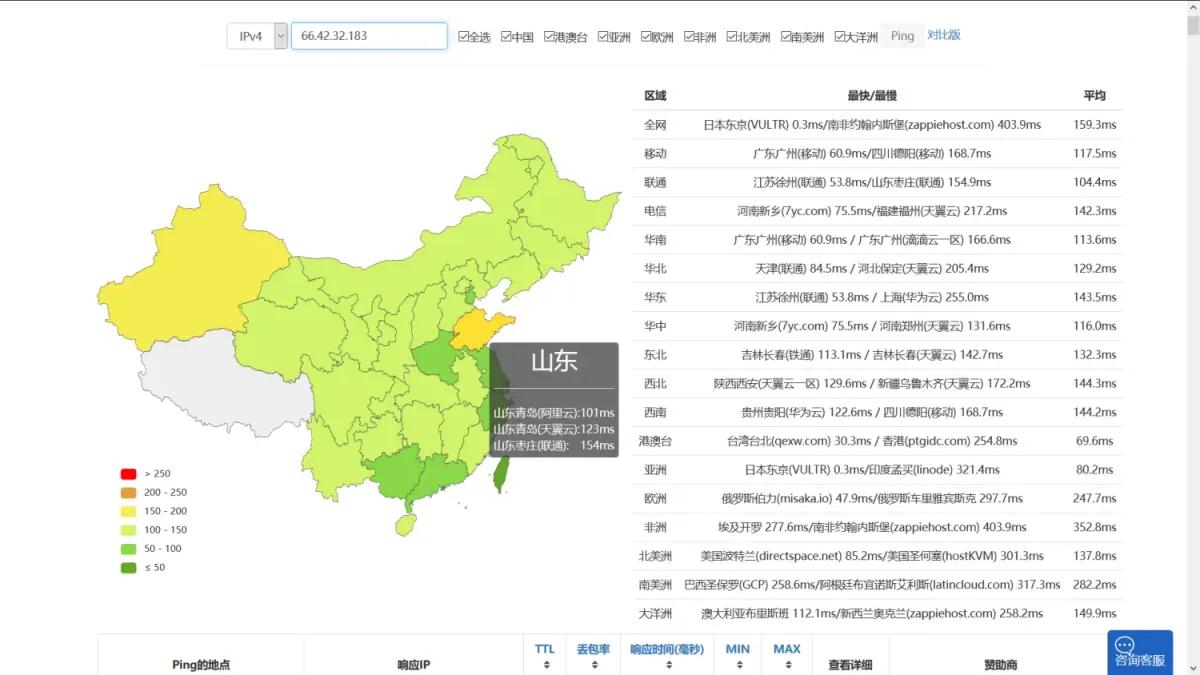Click the red >250 legend swatch
Viewport: 1200px width, 675px height.
tap(128, 474)
